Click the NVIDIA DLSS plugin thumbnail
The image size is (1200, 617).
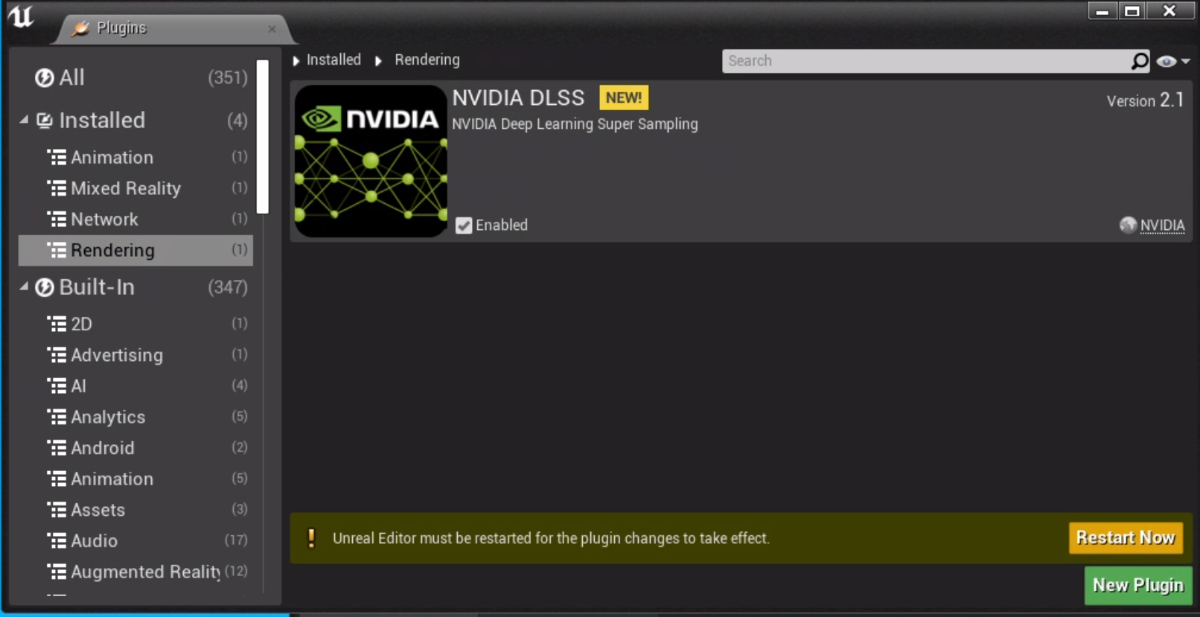[371, 161]
